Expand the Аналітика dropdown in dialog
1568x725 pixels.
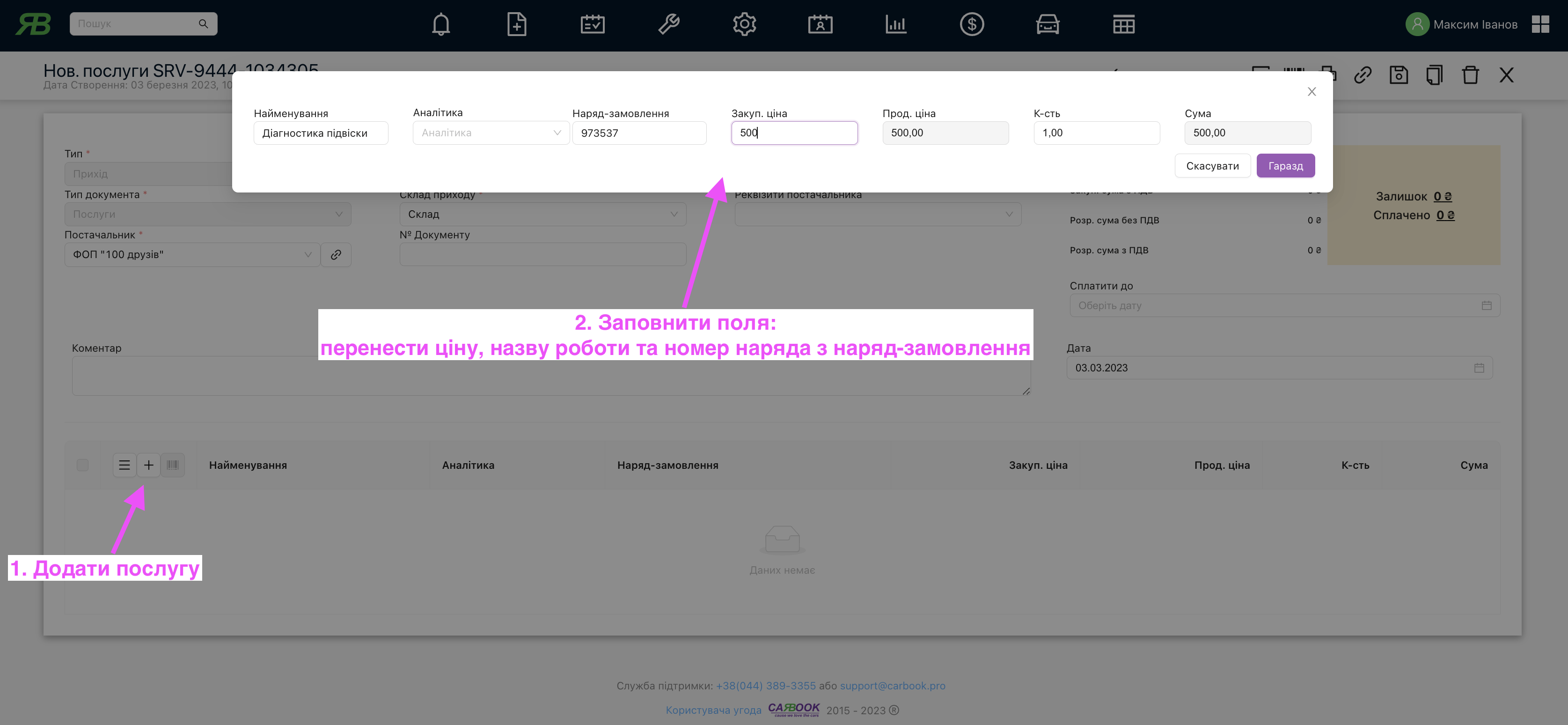point(491,133)
